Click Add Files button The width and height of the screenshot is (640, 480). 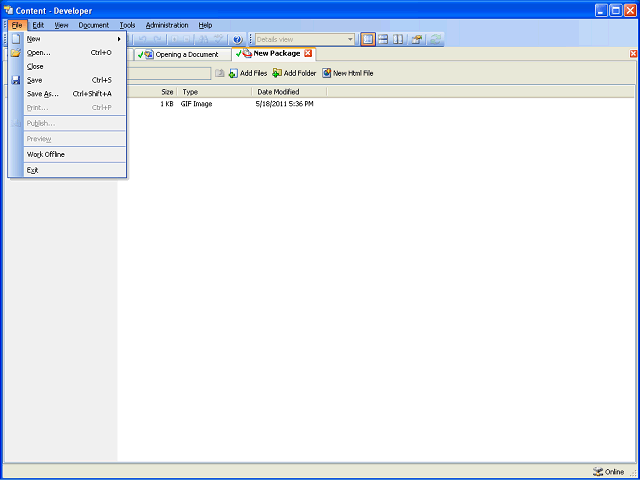coord(248,73)
